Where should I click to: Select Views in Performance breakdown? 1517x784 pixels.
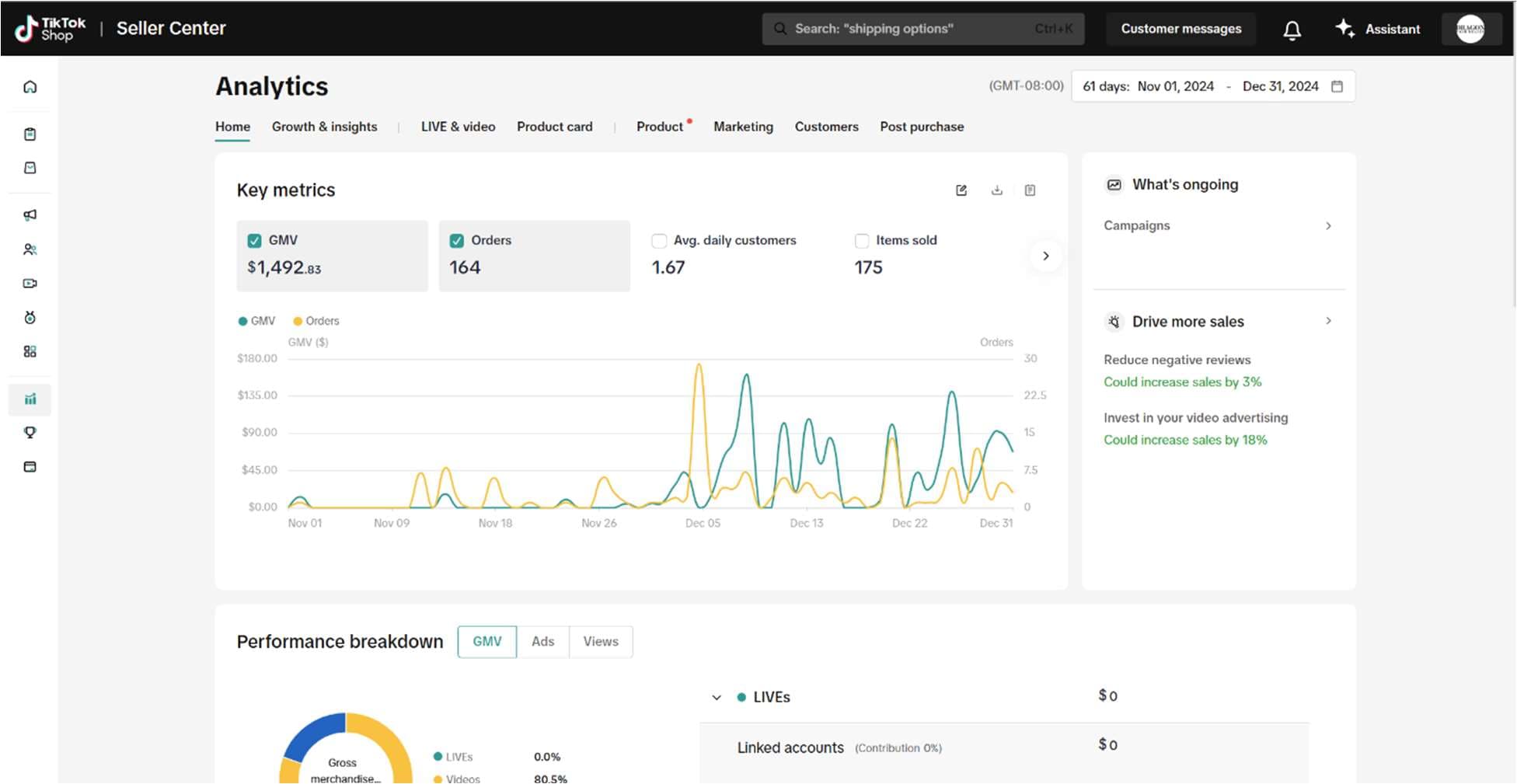coord(601,642)
